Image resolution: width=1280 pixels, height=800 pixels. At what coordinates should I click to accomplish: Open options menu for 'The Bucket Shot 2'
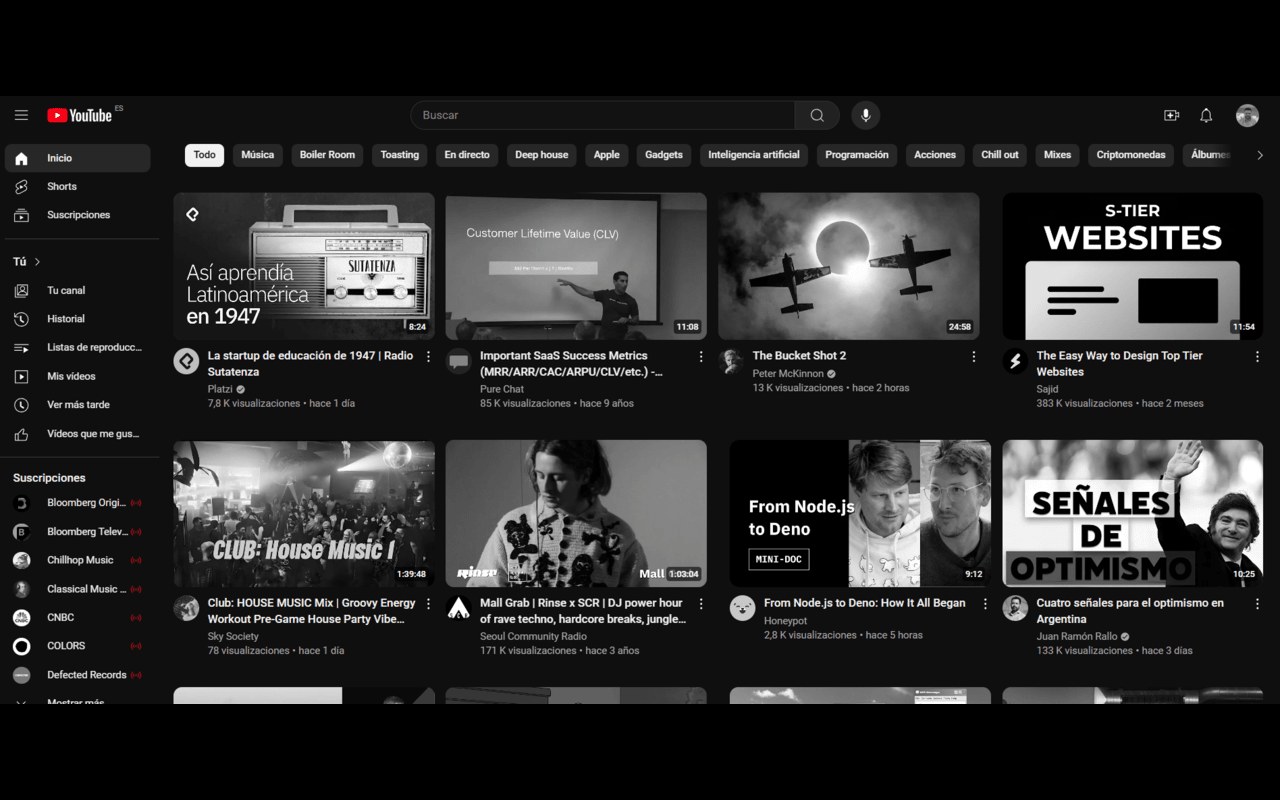coord(973,356)
